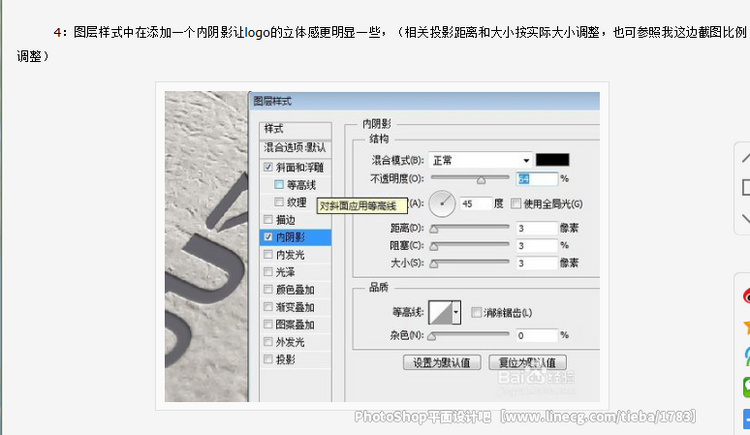This screenshot has height=435, width=750.
Task: Click the 大小 pixel value field
Action: (537, 263)
